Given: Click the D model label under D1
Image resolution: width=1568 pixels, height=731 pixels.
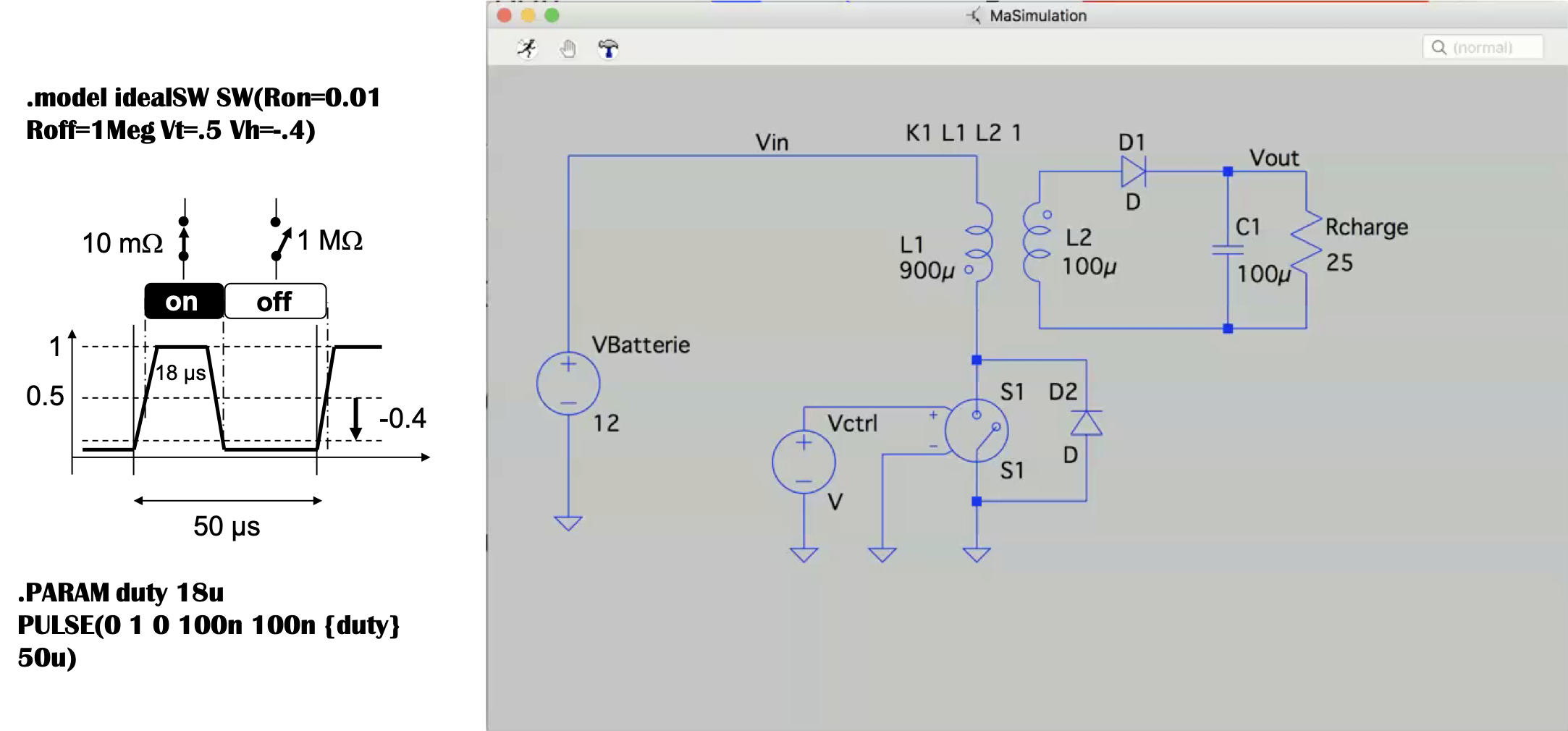Looking at the screenshot, I should [1133, 202].
